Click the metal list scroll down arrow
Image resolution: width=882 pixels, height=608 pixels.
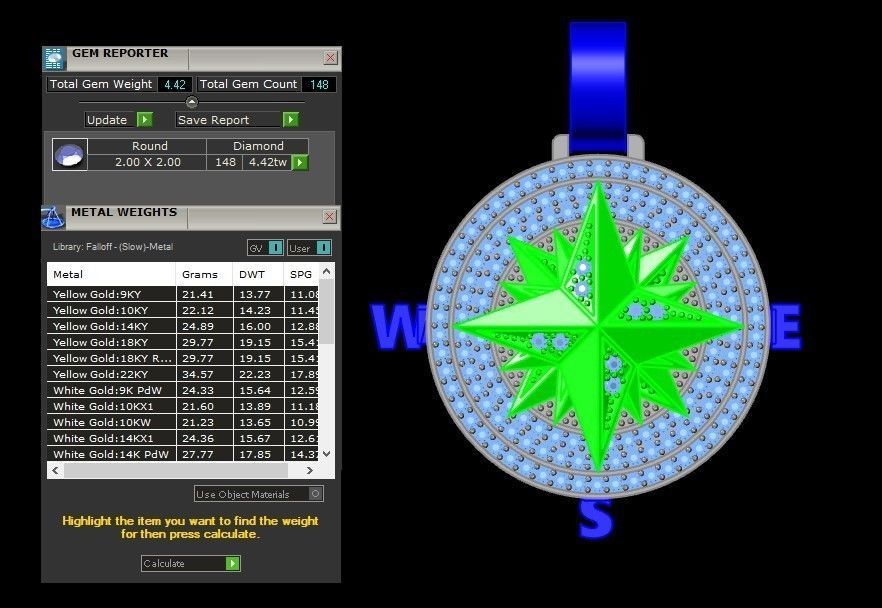pos(326,453)
